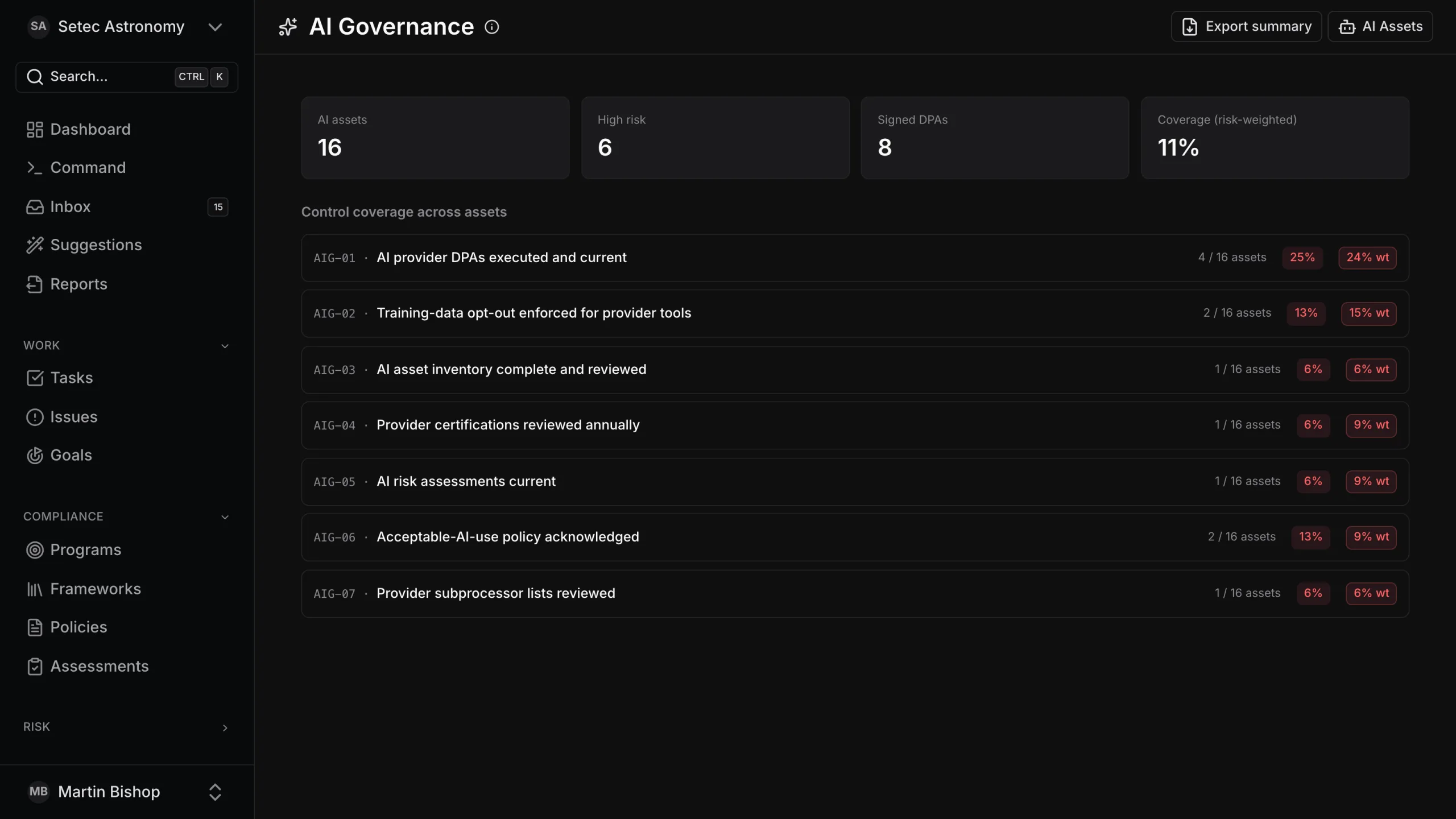Click the Search input field
The image size is (1456, 819).
pos(127,77)
